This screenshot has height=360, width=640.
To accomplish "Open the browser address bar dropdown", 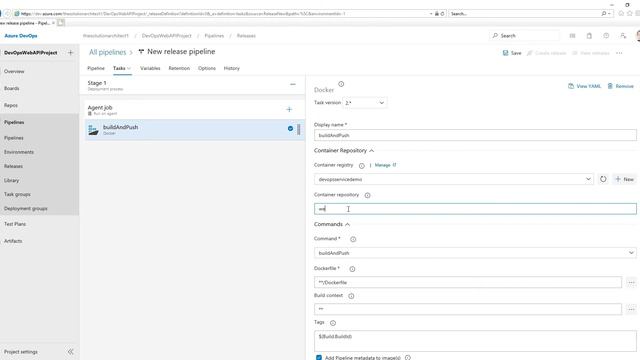I will (x=431, y=13).
